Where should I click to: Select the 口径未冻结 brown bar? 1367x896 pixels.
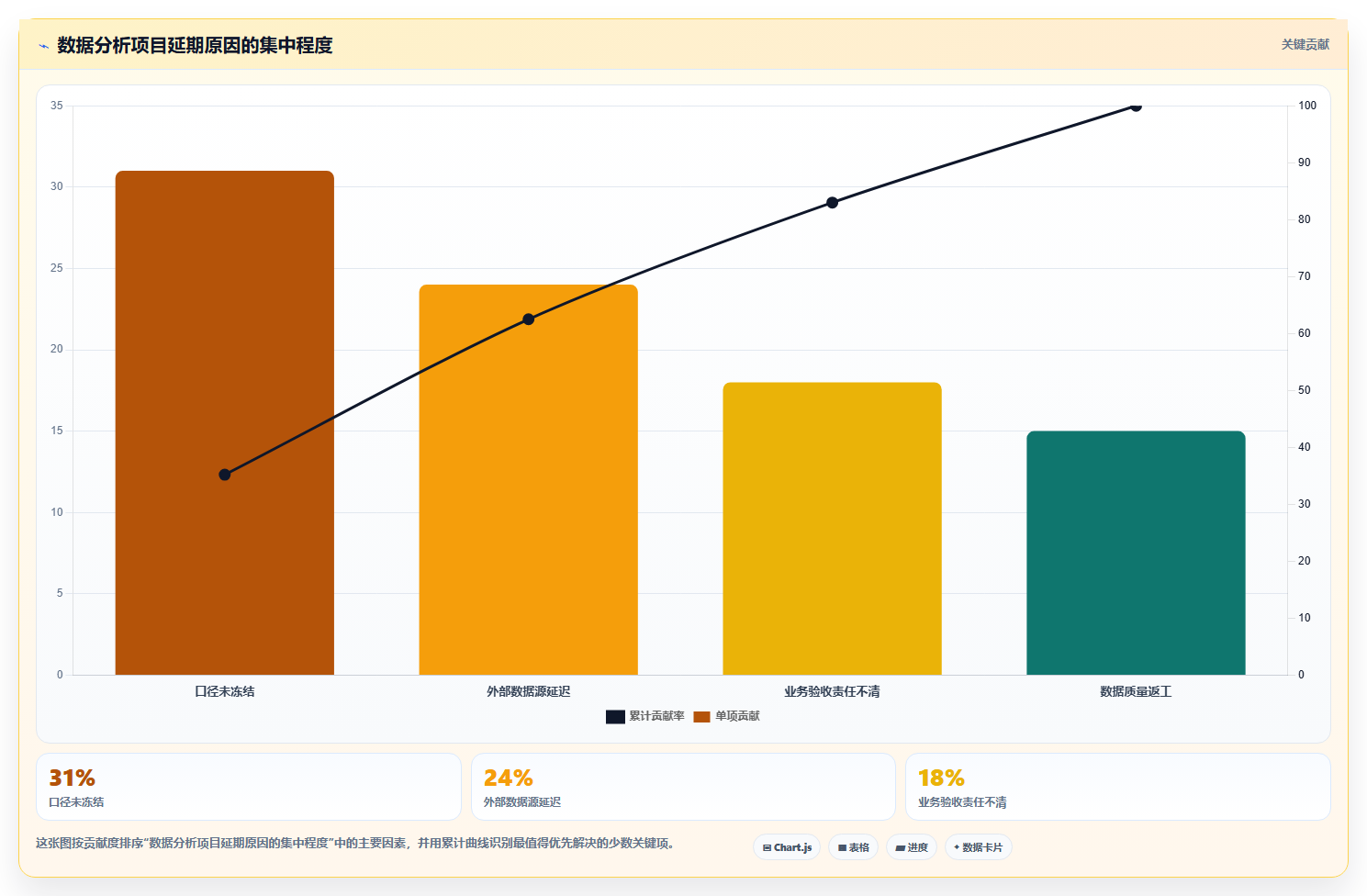(x=225, y=422)
